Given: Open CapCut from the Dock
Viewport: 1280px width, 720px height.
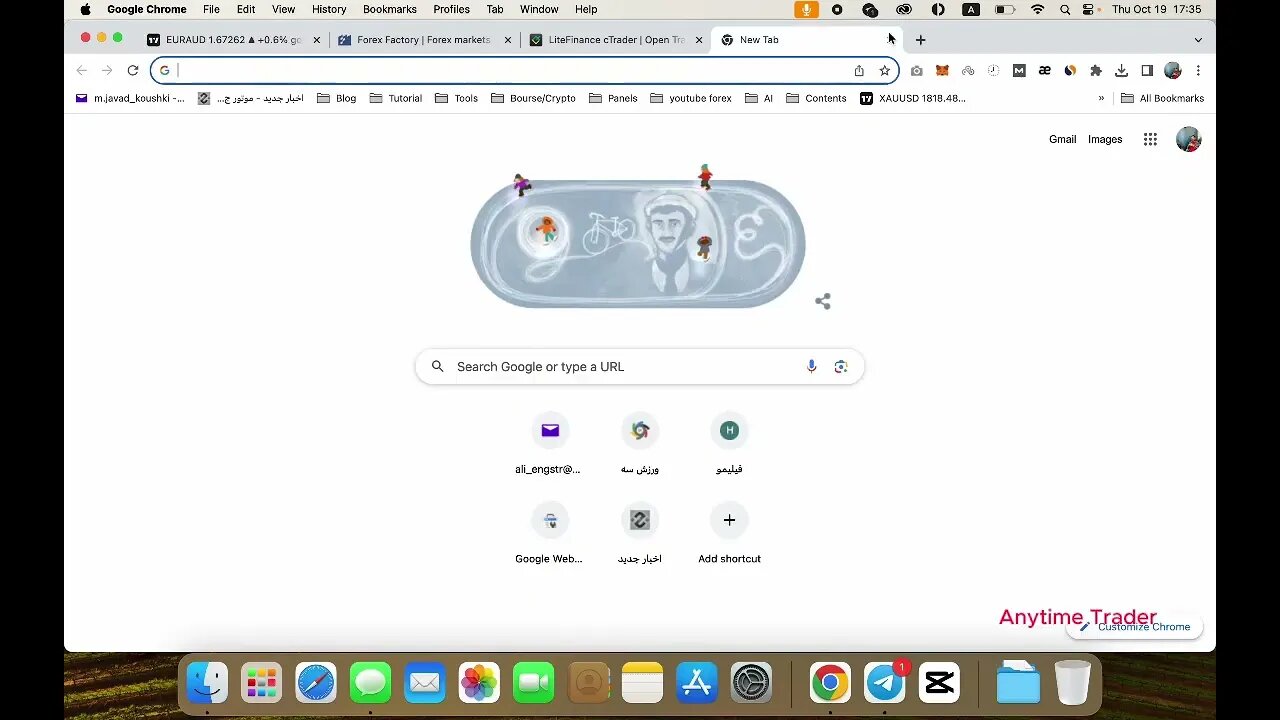Looking at the screenshot, I should pos(939,683).
